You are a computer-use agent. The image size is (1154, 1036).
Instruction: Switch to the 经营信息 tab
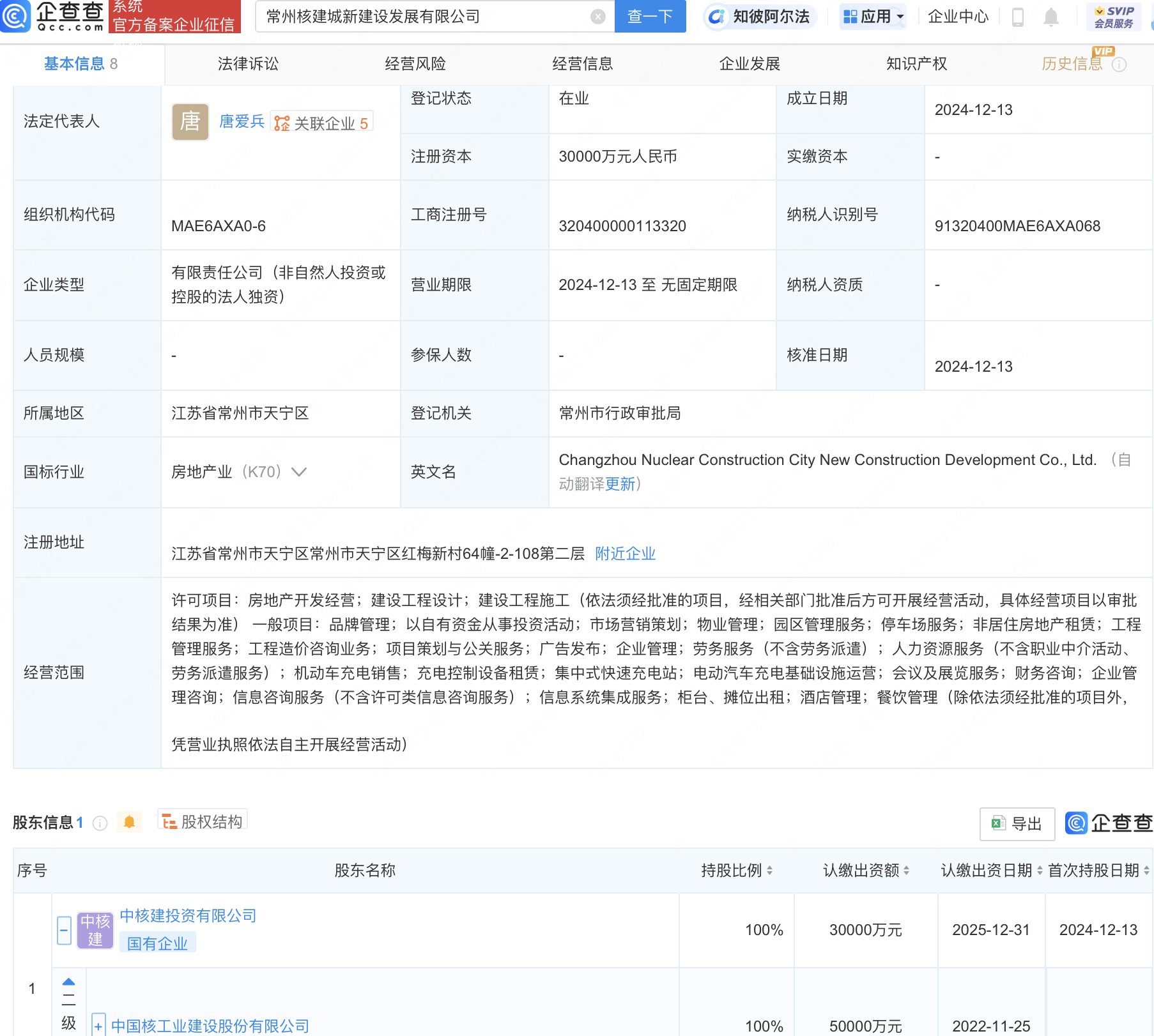[583, 64]
